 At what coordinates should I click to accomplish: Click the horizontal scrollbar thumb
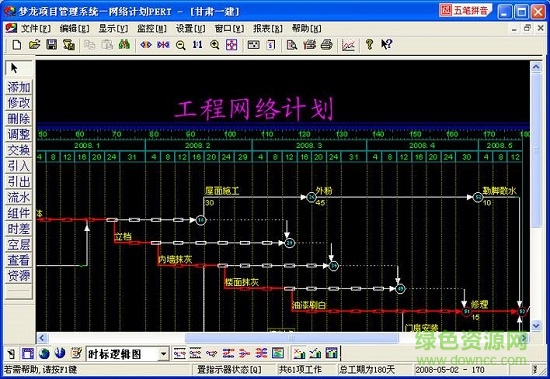tap(291, 338)
